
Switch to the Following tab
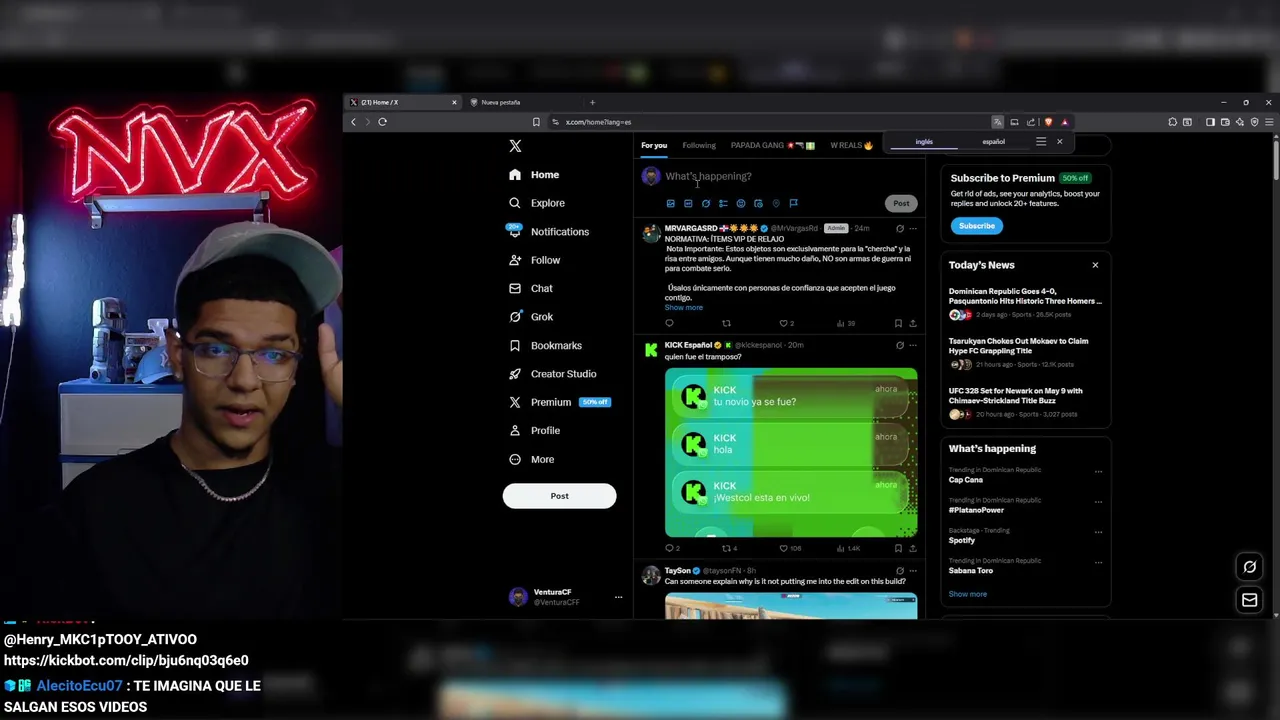[x=699, y=146]
